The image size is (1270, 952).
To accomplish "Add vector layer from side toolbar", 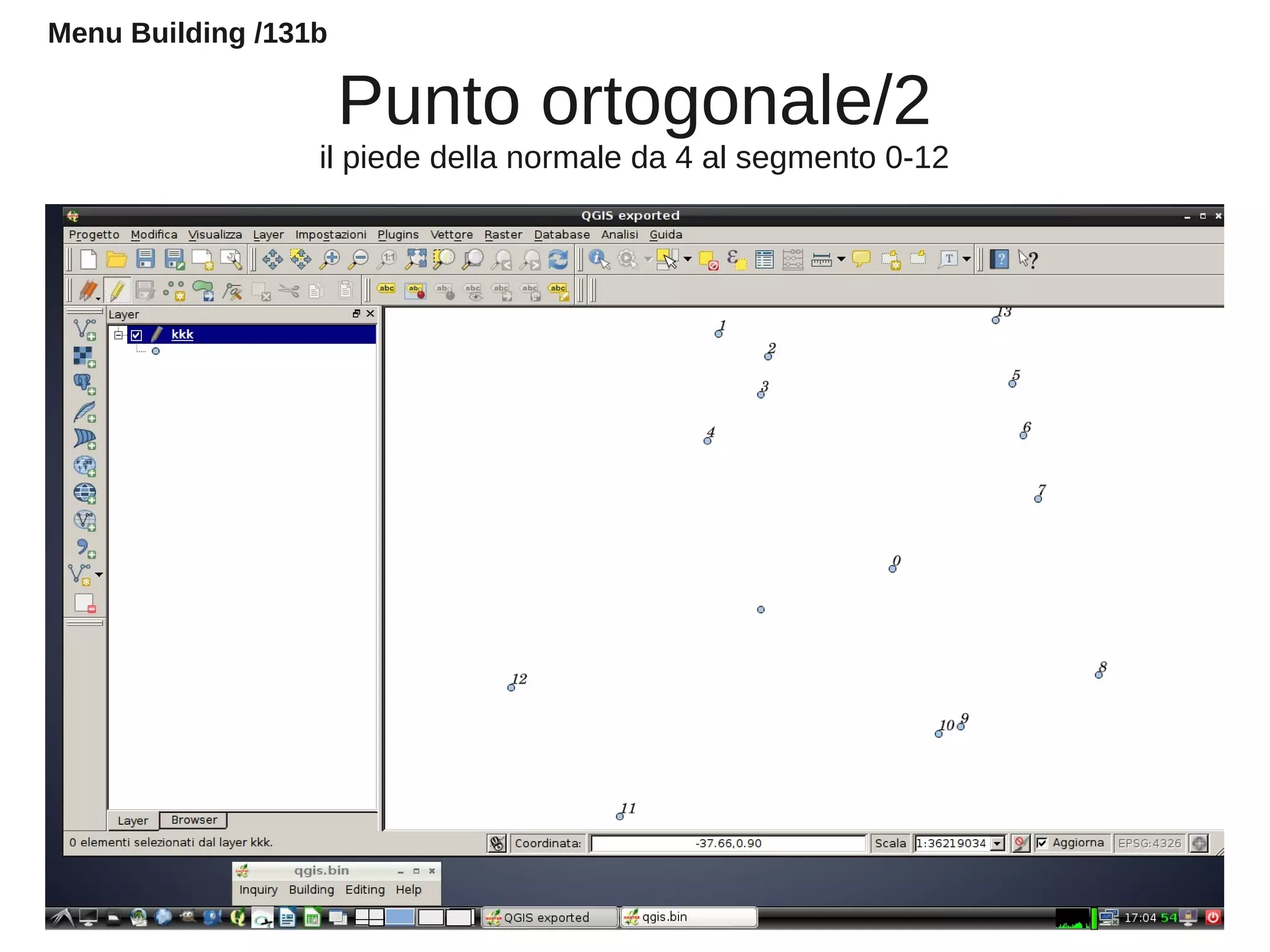I will click(84, 329).
